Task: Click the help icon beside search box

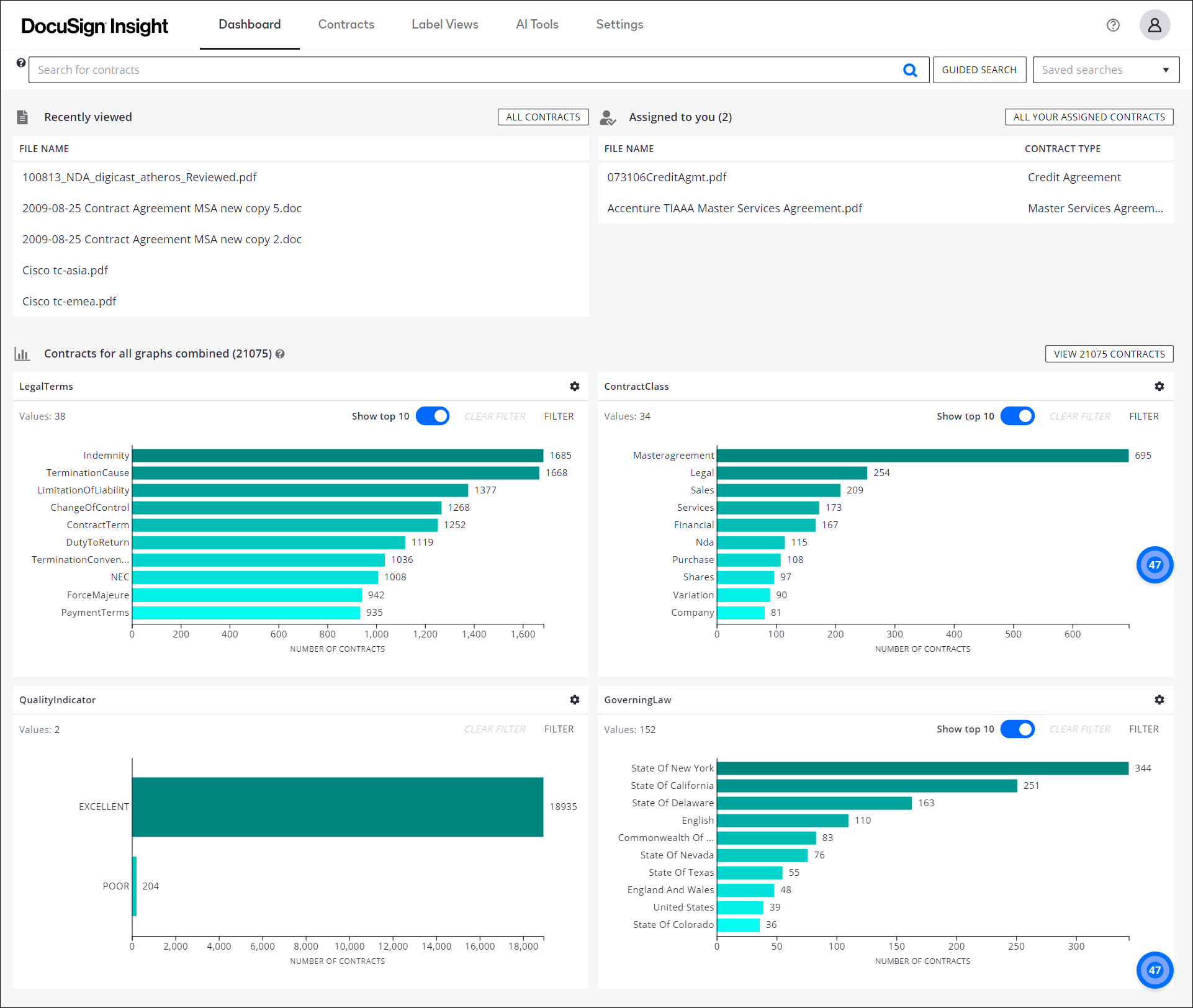Action: tap(21, 63)
